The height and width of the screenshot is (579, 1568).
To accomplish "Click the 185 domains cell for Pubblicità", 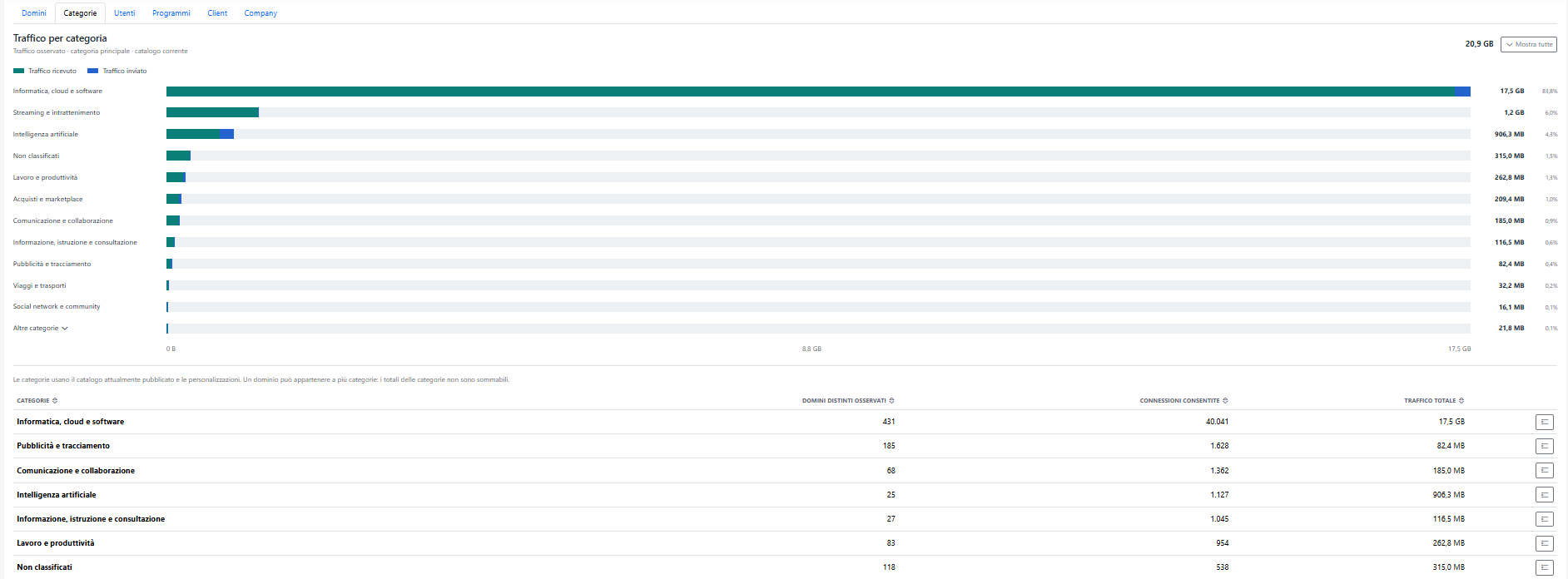I will 889,446.
